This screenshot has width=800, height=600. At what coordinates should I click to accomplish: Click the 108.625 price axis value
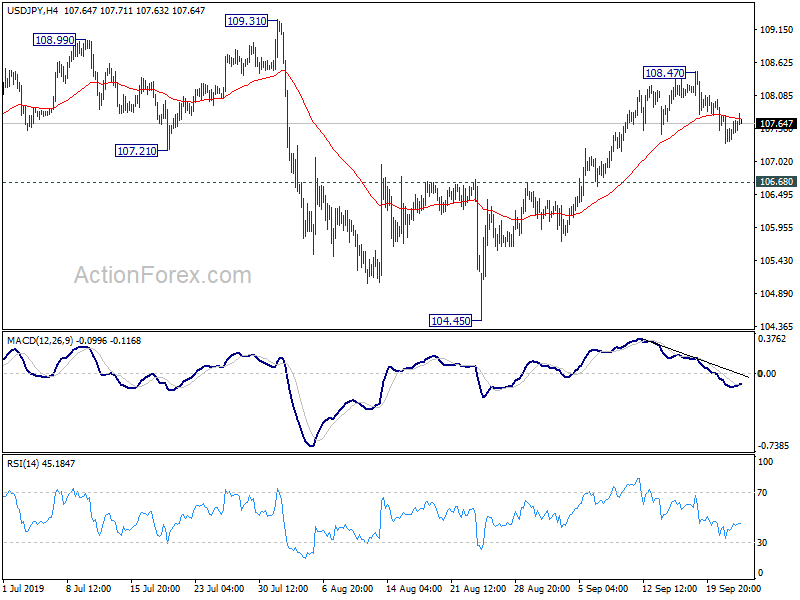click(x=777, y=63)
